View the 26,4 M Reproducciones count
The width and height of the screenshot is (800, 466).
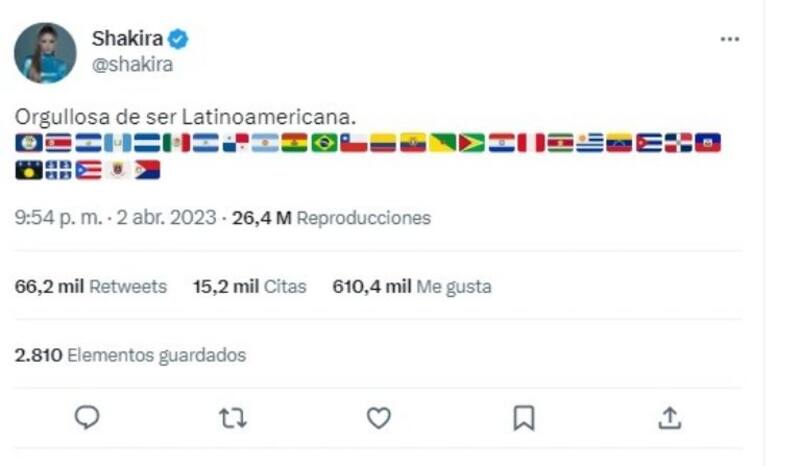click(331, 217)
